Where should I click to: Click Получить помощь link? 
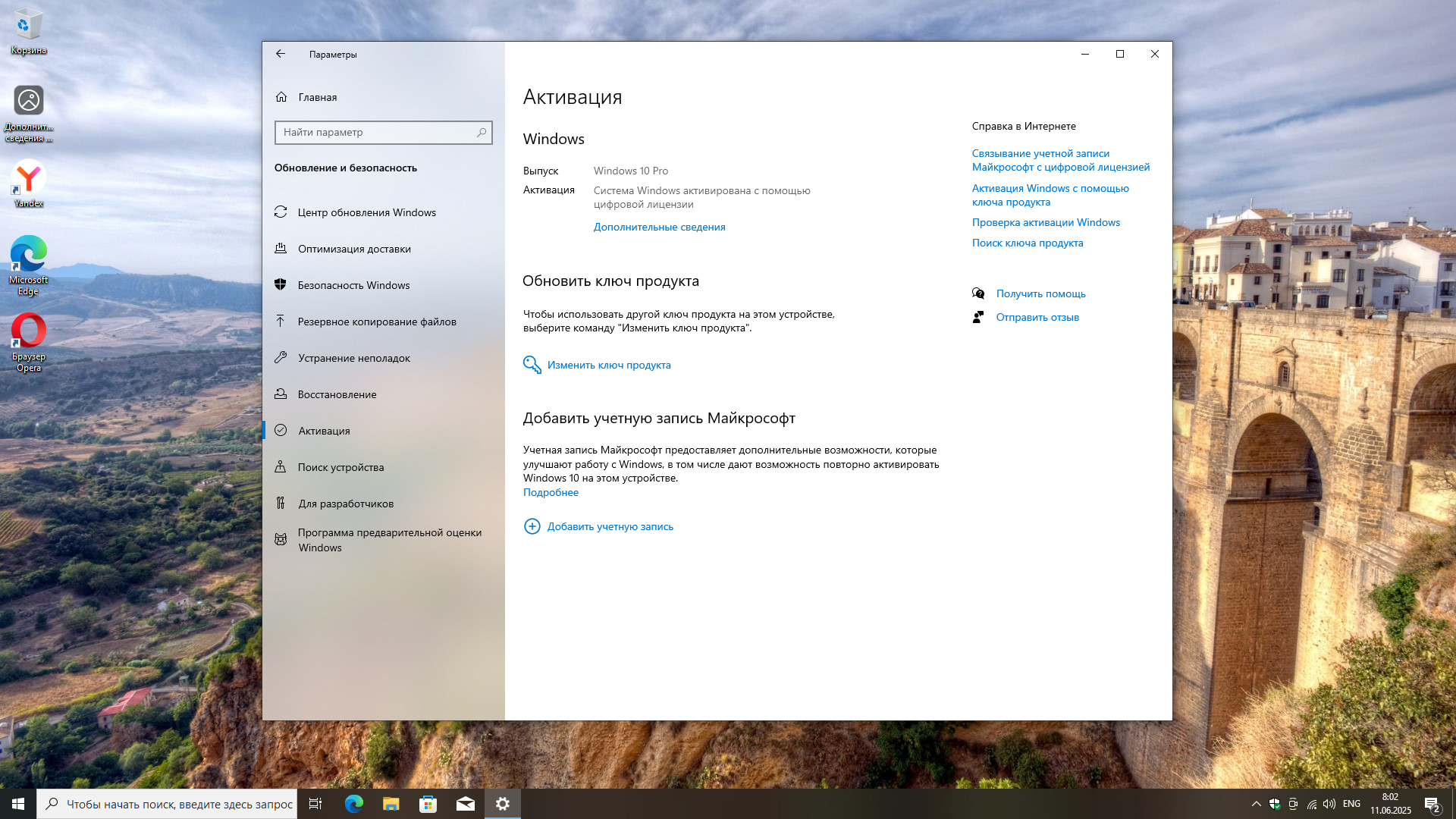tap(1040, 293)
